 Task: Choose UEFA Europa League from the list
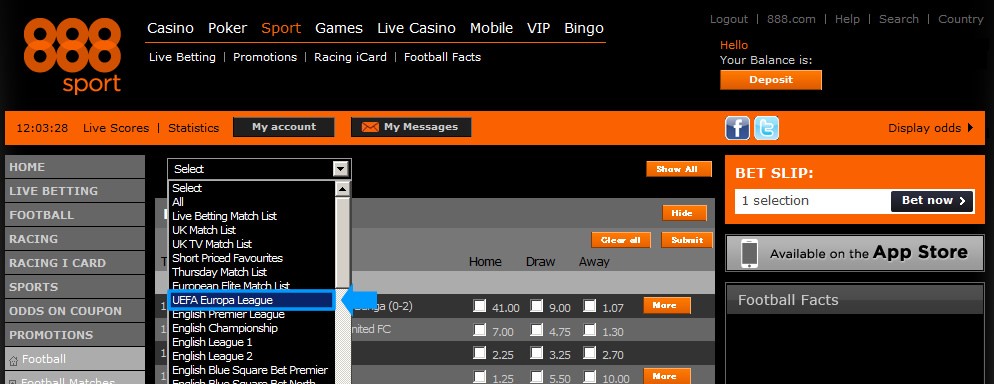[x=252, y=300]
